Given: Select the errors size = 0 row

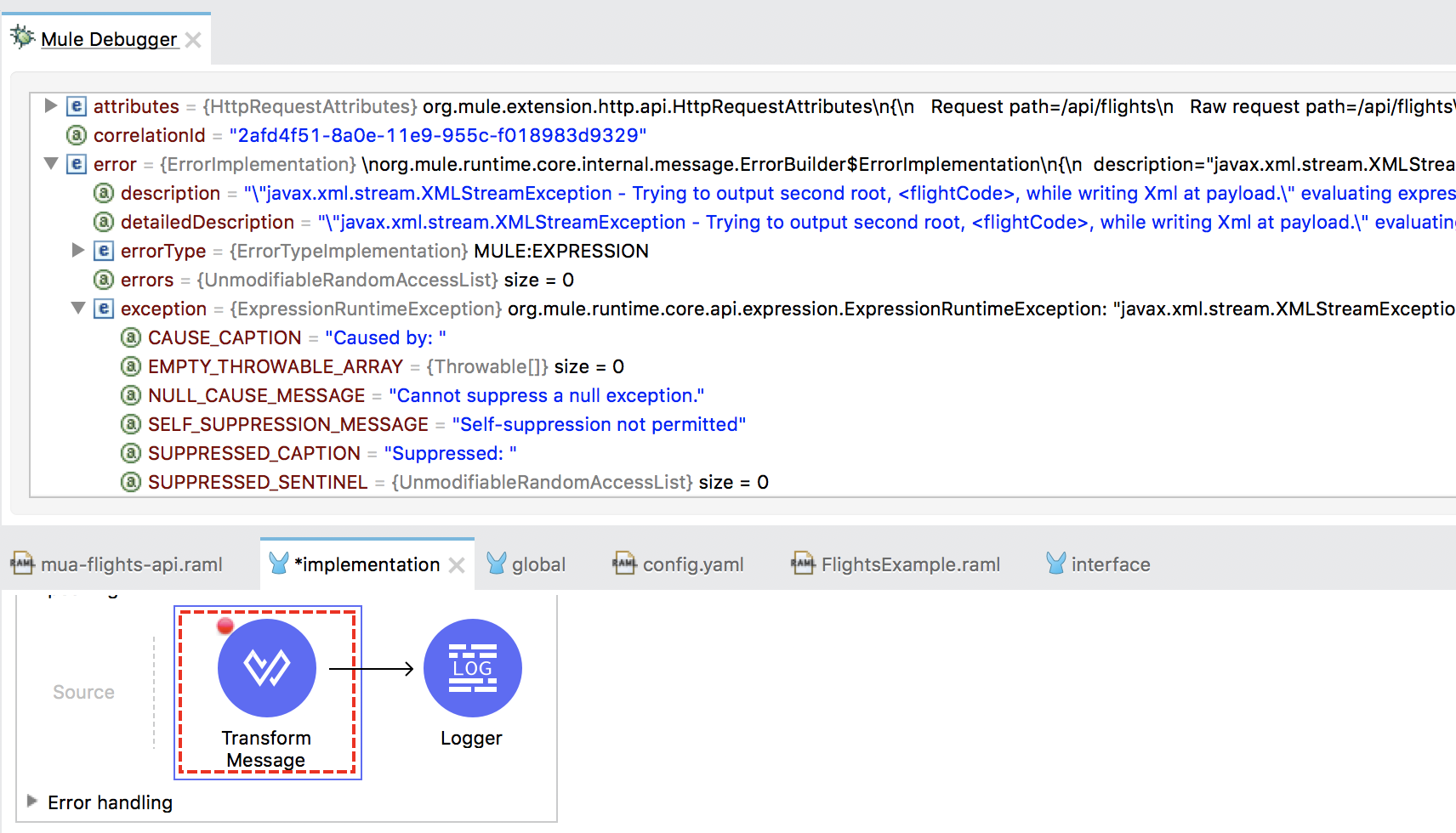Looking at the screenshot, I should tap(347, 280).
